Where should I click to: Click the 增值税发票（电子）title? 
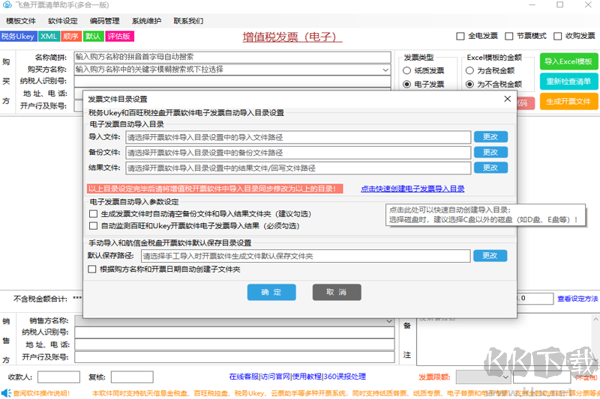click(x=292, y=37)
